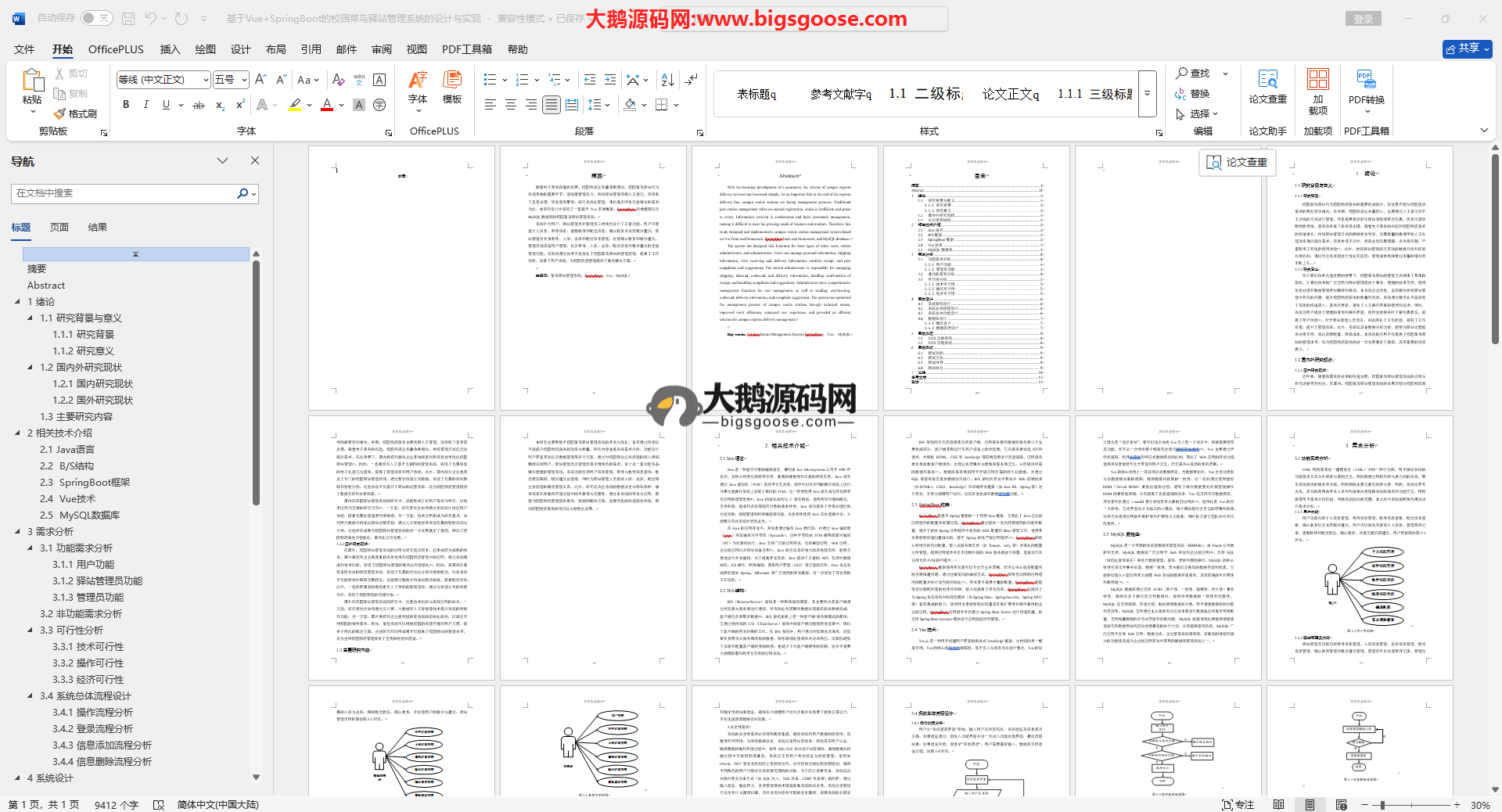Image resolution: width=1502 pixels, height=812 pixels.
Task: Click the Sort paragraph icon
Action: coord(667,80)
